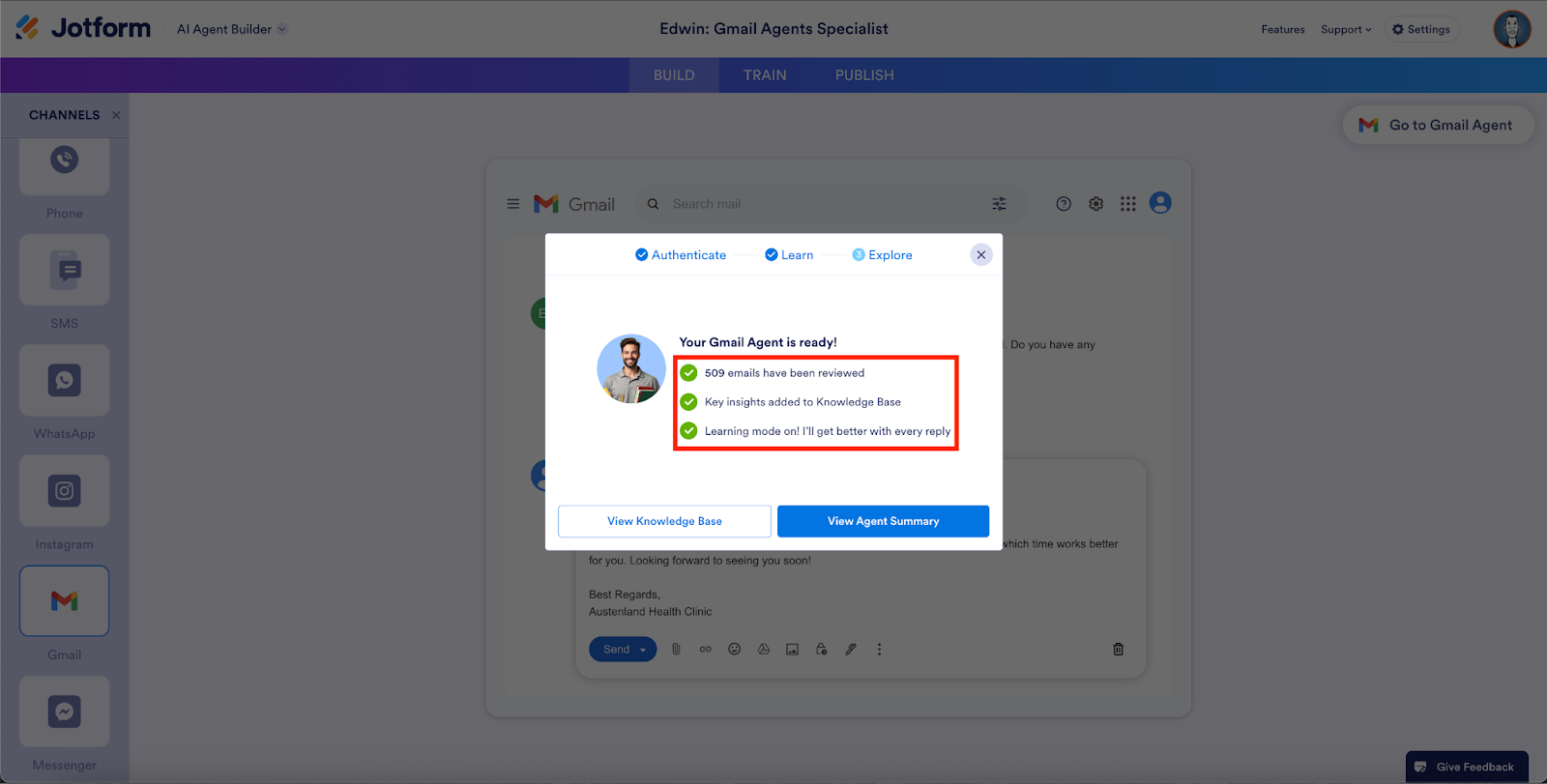Click the Jotform logo
This screenshot has width=1547, height=784.
(x=83, y=28)
